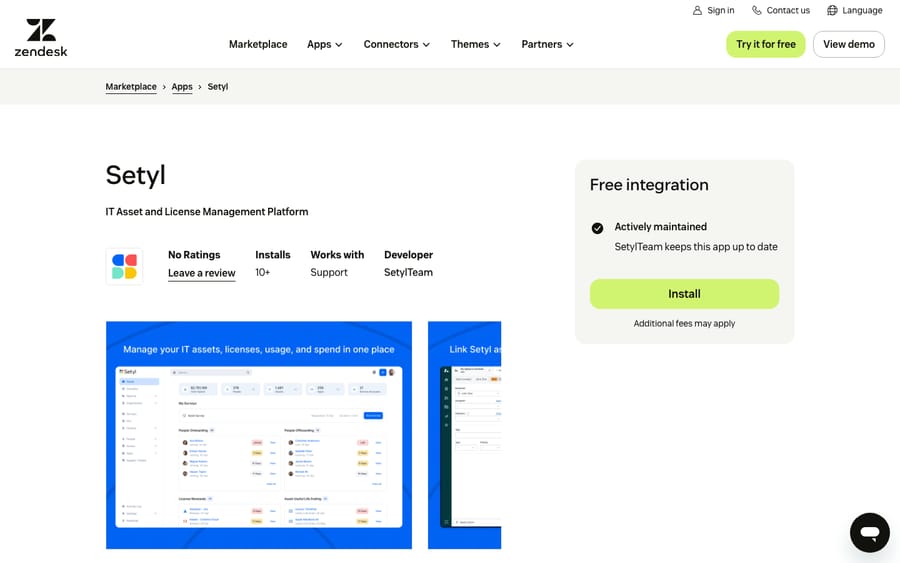The image size is (900, 563).
Task: Click 'SetylTeam keeps this app up to date'
Action: [x=696, y=247]
